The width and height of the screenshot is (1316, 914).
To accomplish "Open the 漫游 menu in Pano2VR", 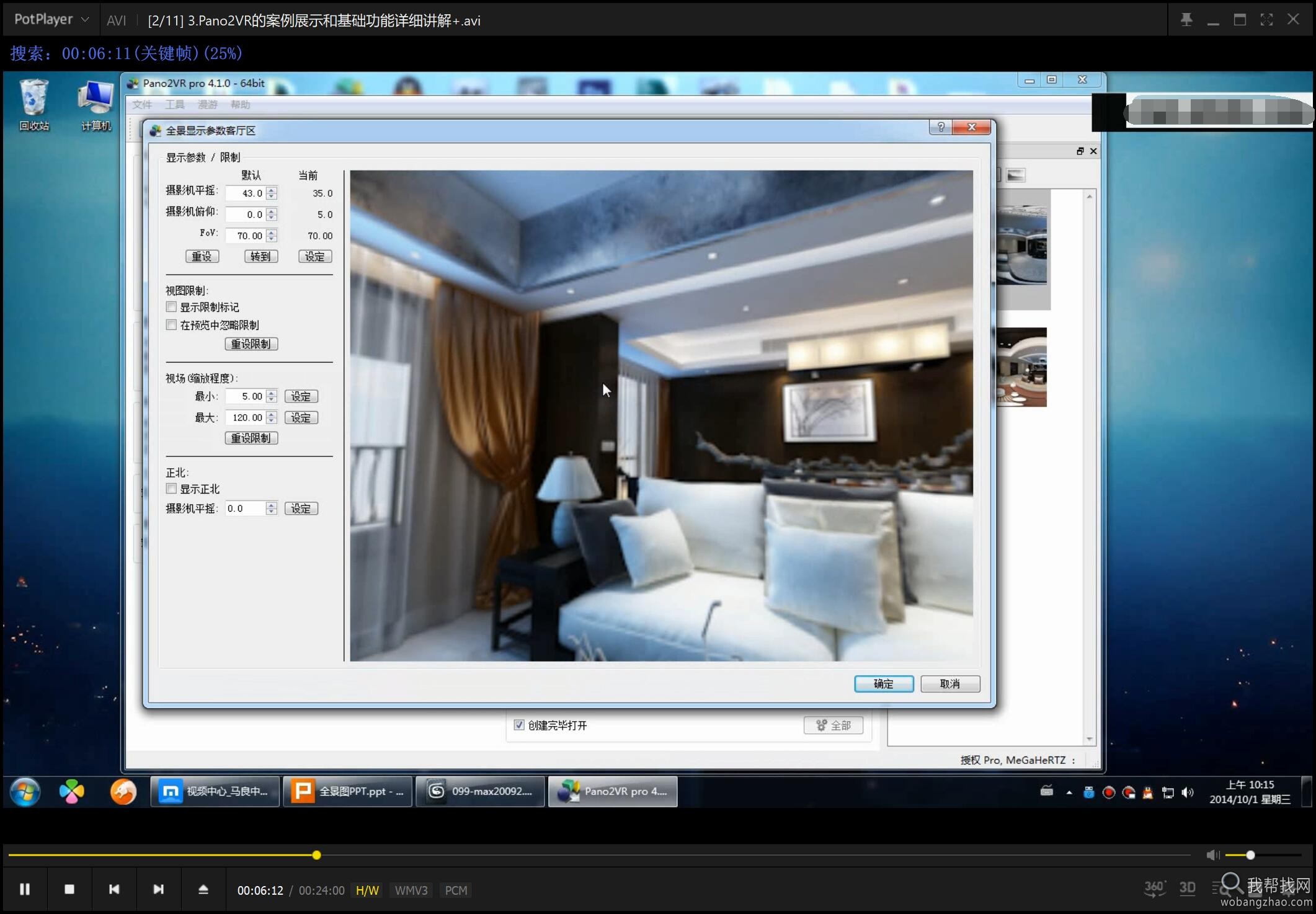I will pyautogui.click(x=207, y=105).
